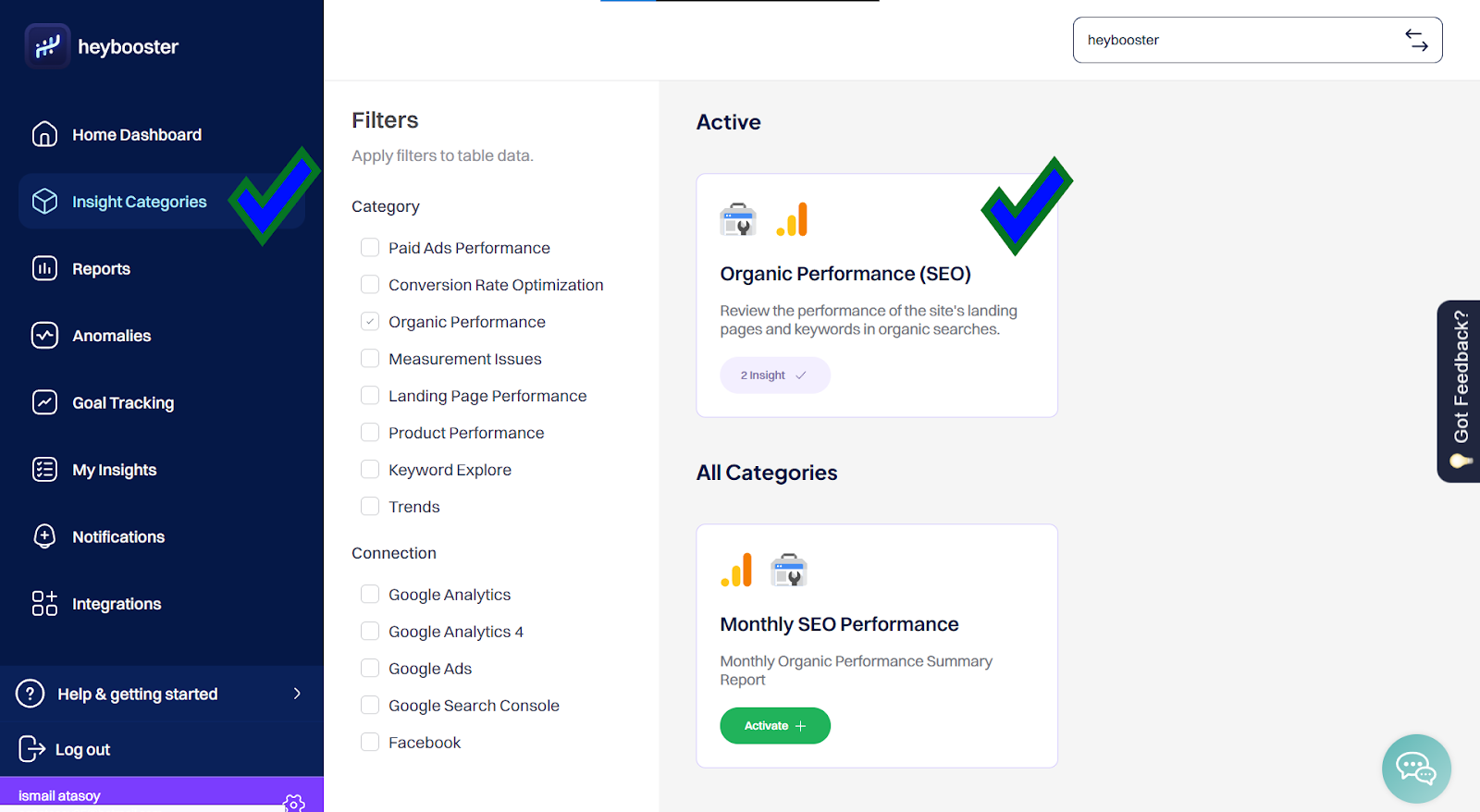Open the live chat bubble
Screen dimensions: 1480x812
(x=1415, y=769)
